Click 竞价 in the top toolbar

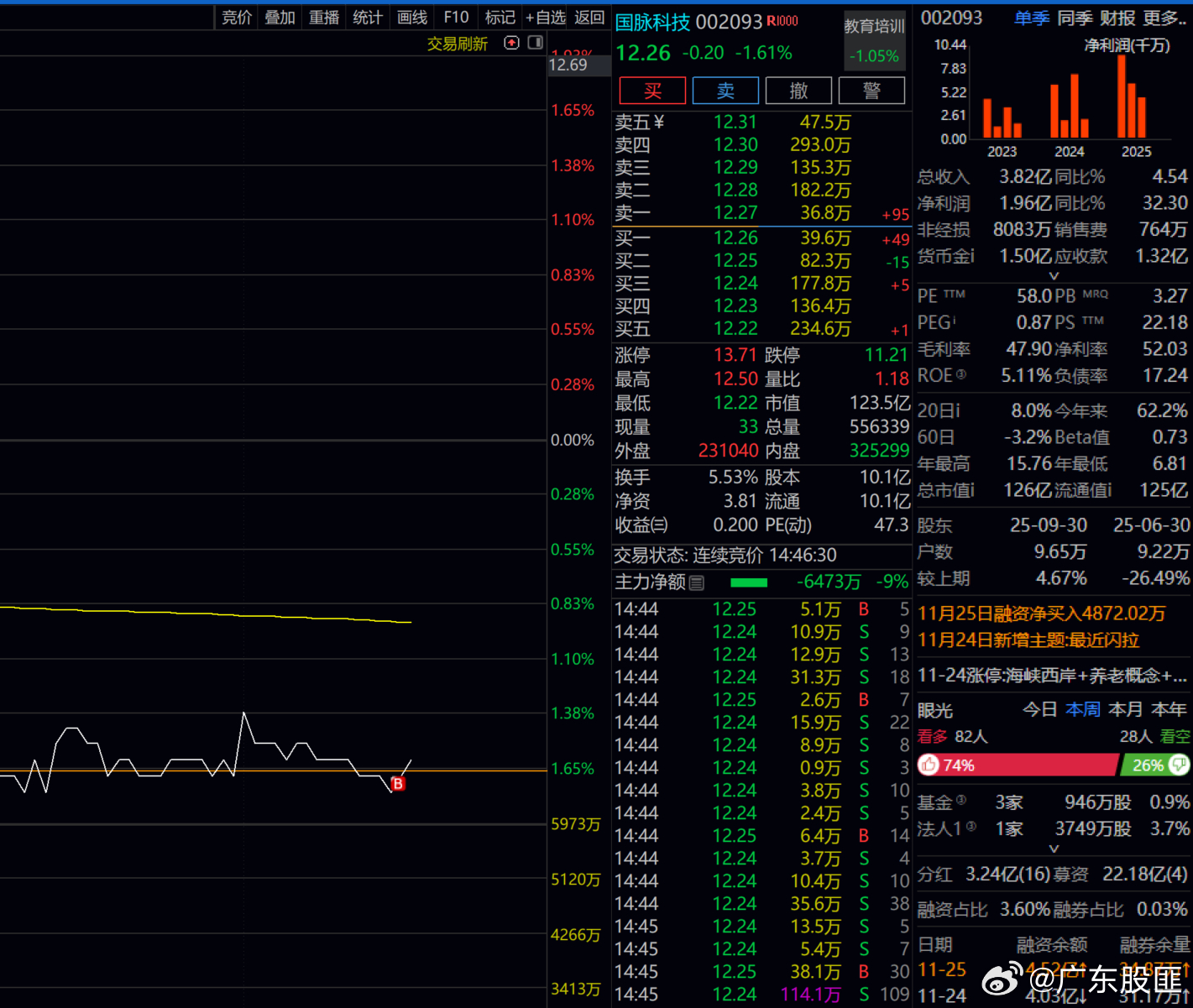tap(237, 18)
